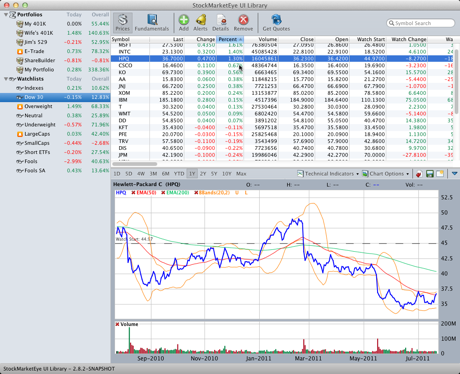This screenshot has width=460, height=374.
Task: Switch chart range to YTD
Action: coord(179,174)
